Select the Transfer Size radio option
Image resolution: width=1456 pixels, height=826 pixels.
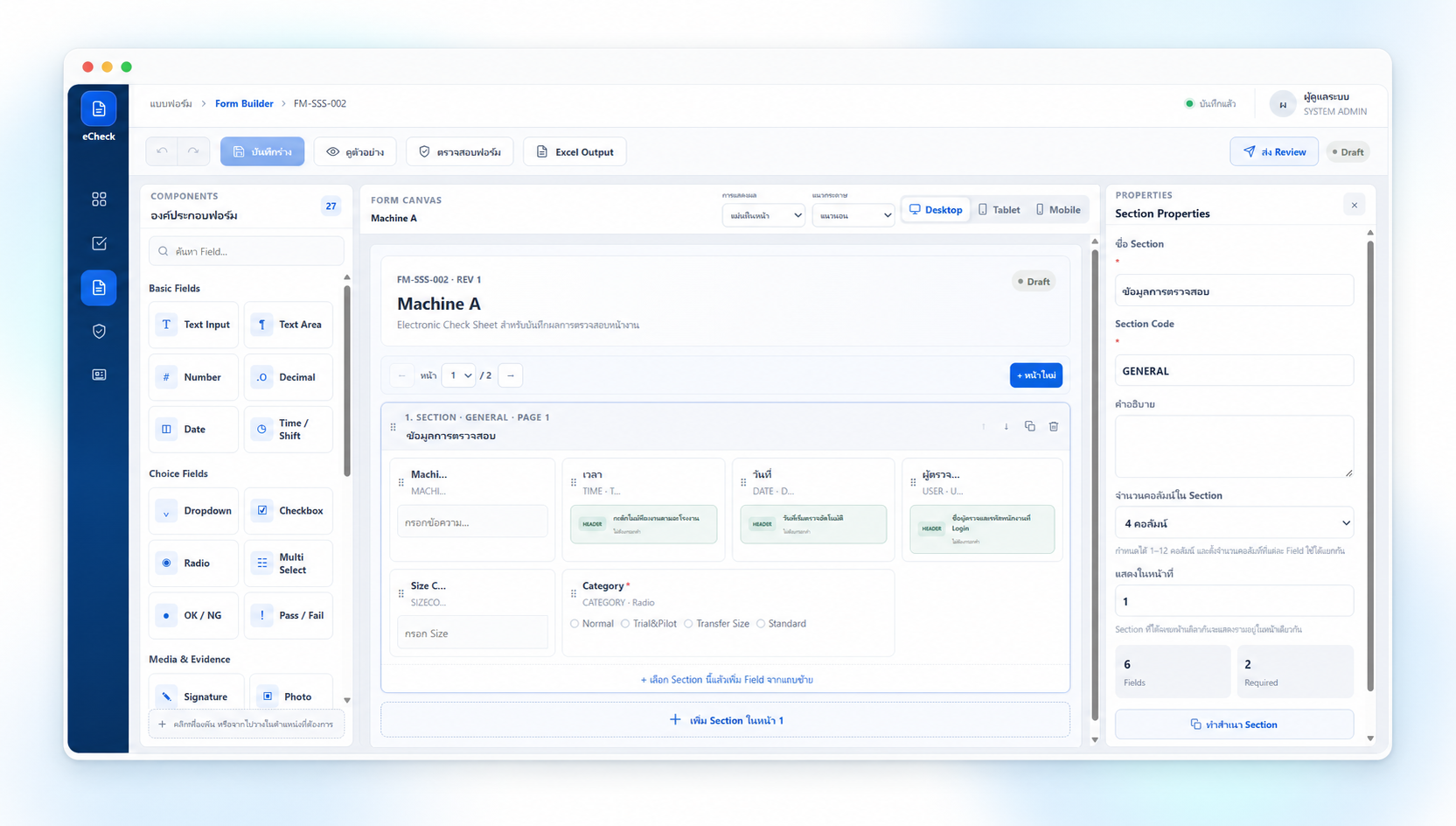pyautogui.click(x=688, y=624)
